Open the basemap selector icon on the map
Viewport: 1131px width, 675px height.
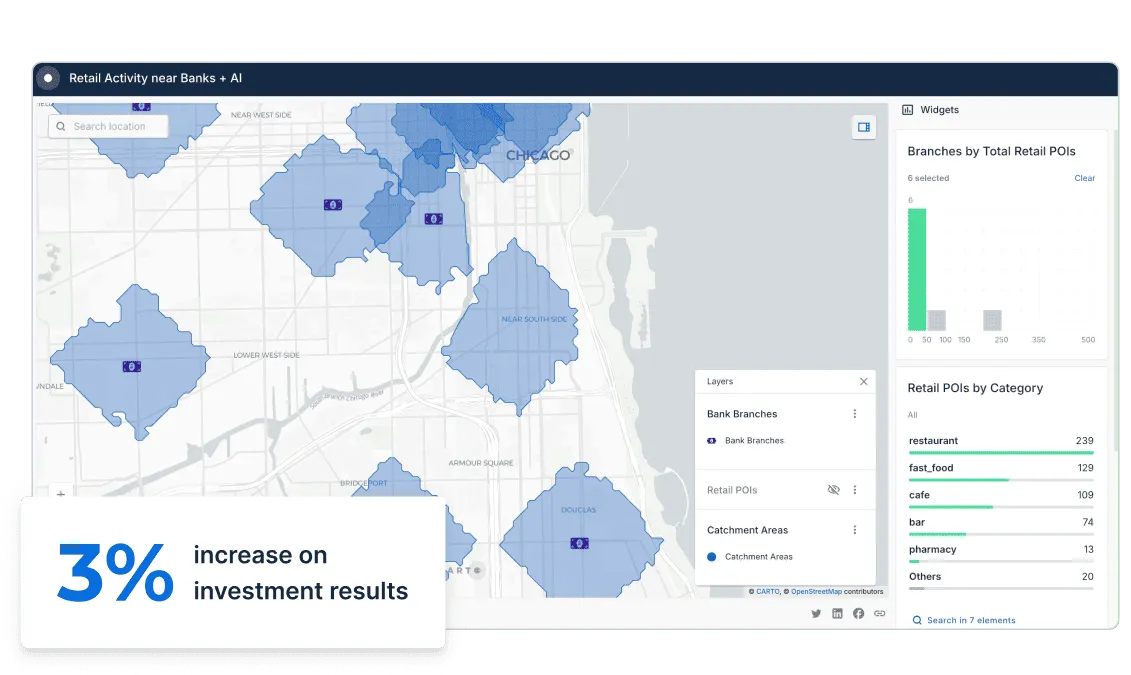coord(864,127)
